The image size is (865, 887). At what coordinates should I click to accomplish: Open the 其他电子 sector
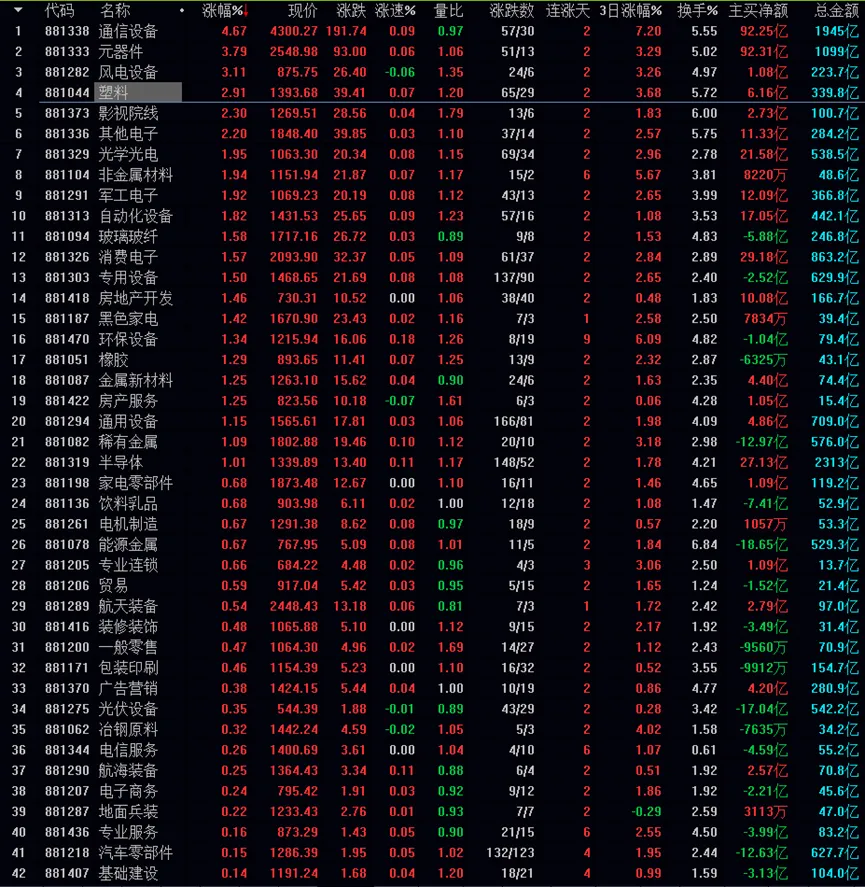[x=128, y=134]
